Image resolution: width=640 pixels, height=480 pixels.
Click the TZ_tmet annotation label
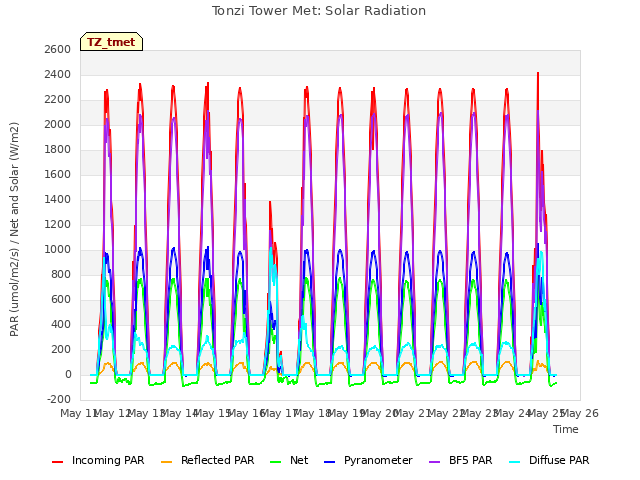click(x=111, y=42)
